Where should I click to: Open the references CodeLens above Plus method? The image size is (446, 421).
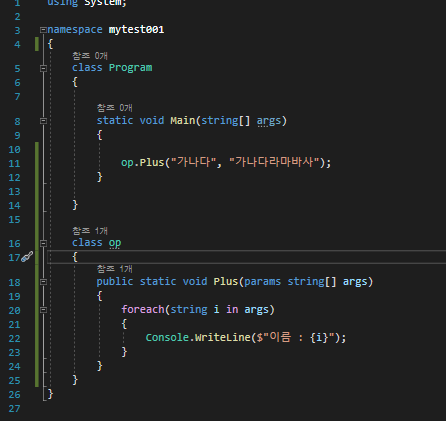pyautogui.click(x=114, y=269)
